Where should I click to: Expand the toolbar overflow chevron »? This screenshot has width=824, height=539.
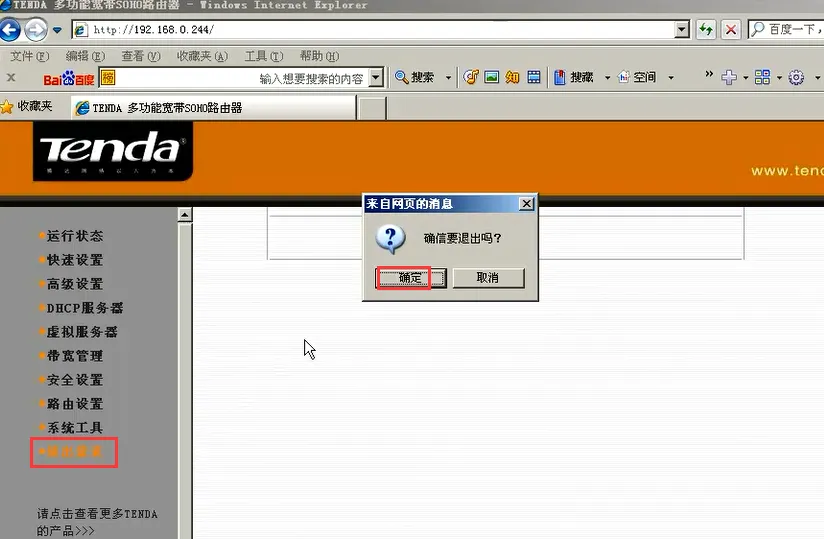pyautogui.click(x=709, y=74)
